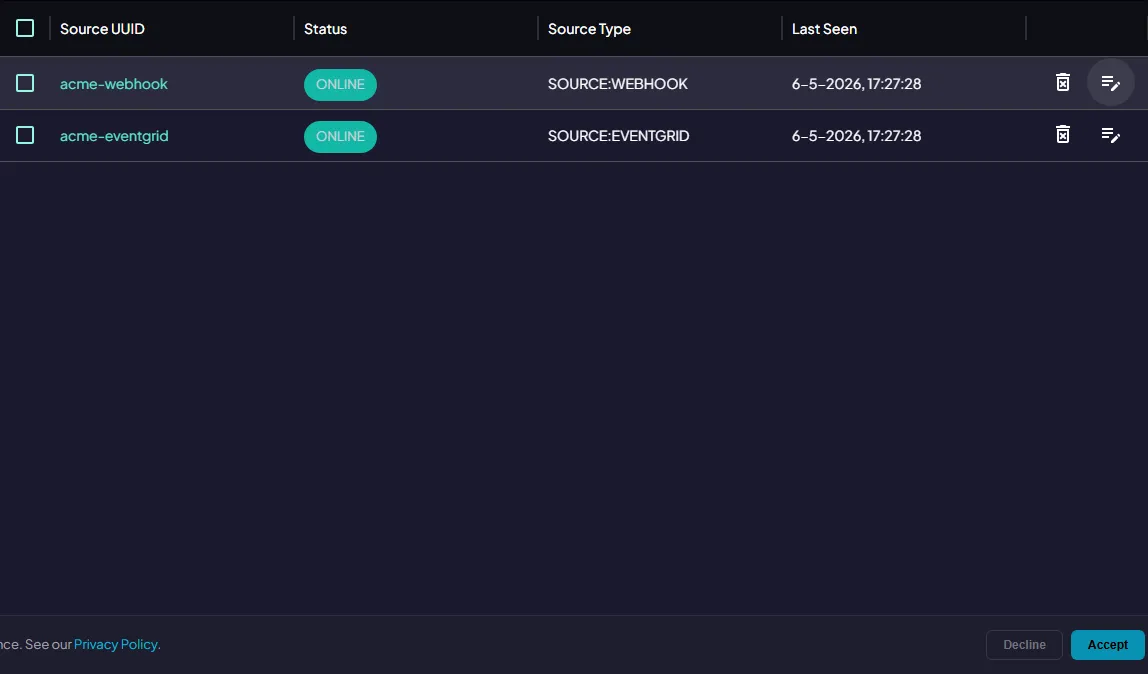Viewport: 1148px width, 674px height.
Task: Delete the acme-webhook source
Action: 1062,83
